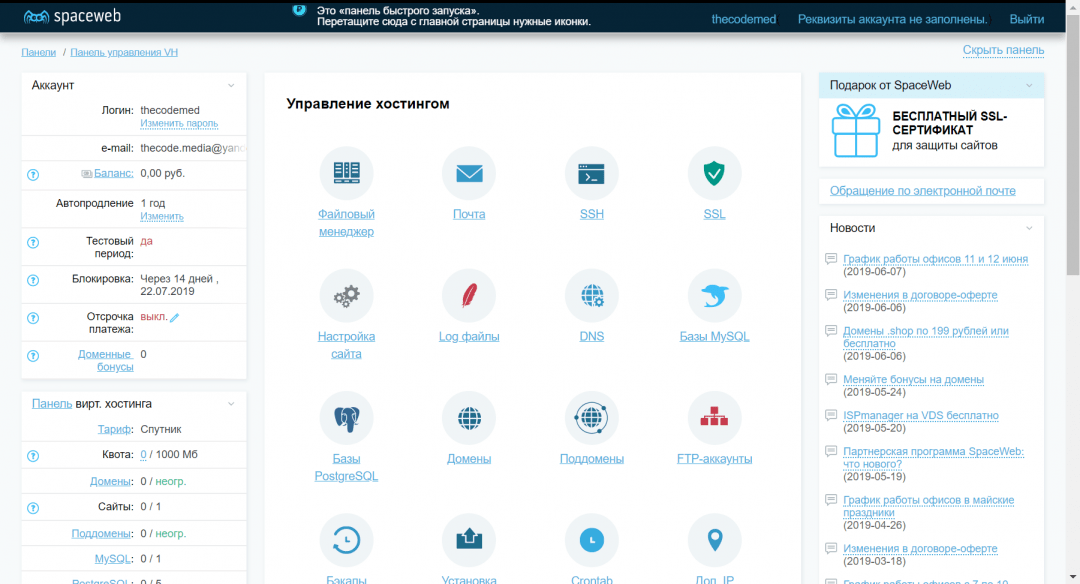
Task: Click the Изменить пароль link
Action: pos(179,123)
